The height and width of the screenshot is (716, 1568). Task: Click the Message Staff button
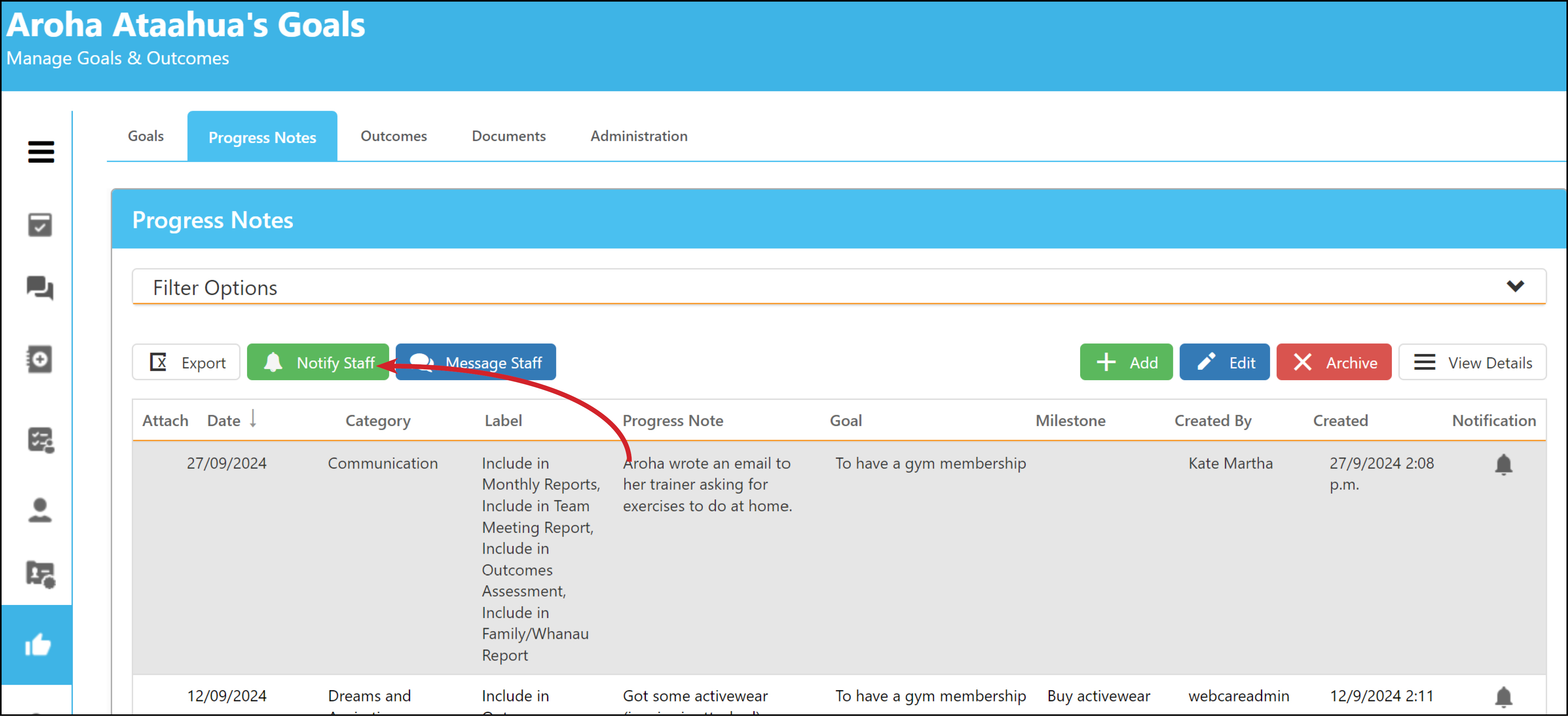click(476, 362)
